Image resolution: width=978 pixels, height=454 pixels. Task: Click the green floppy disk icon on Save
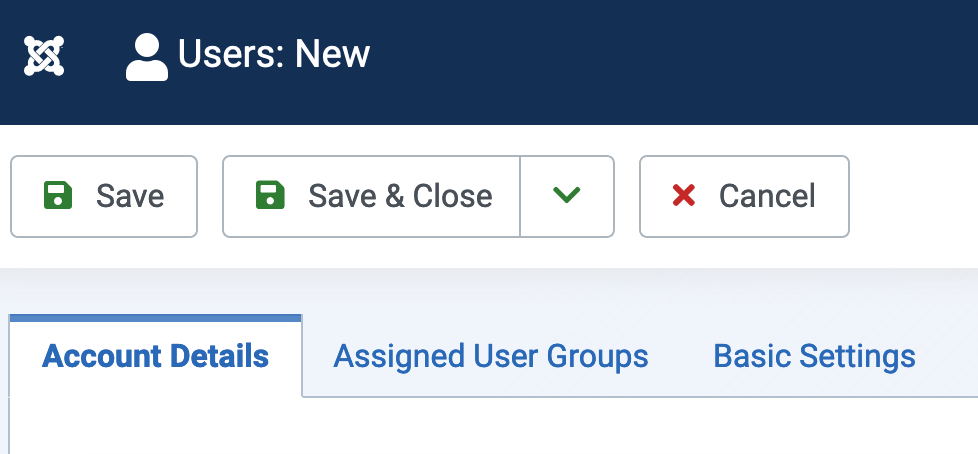point(58,196)
